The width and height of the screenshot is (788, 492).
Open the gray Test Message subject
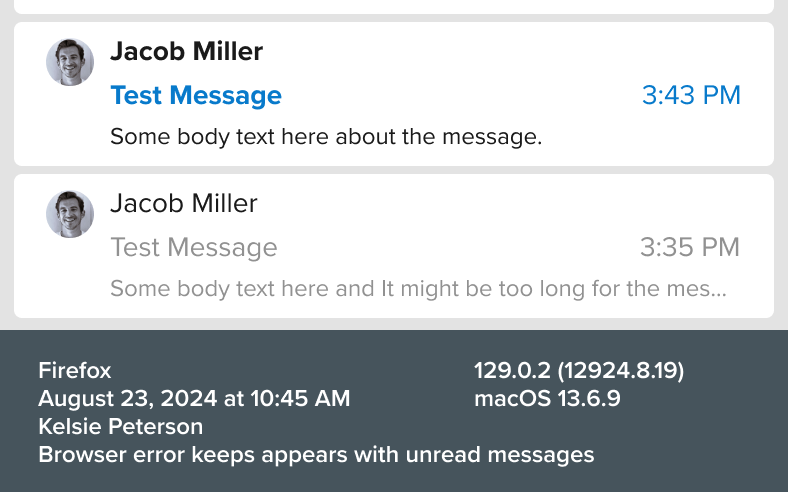coord(194,247)
